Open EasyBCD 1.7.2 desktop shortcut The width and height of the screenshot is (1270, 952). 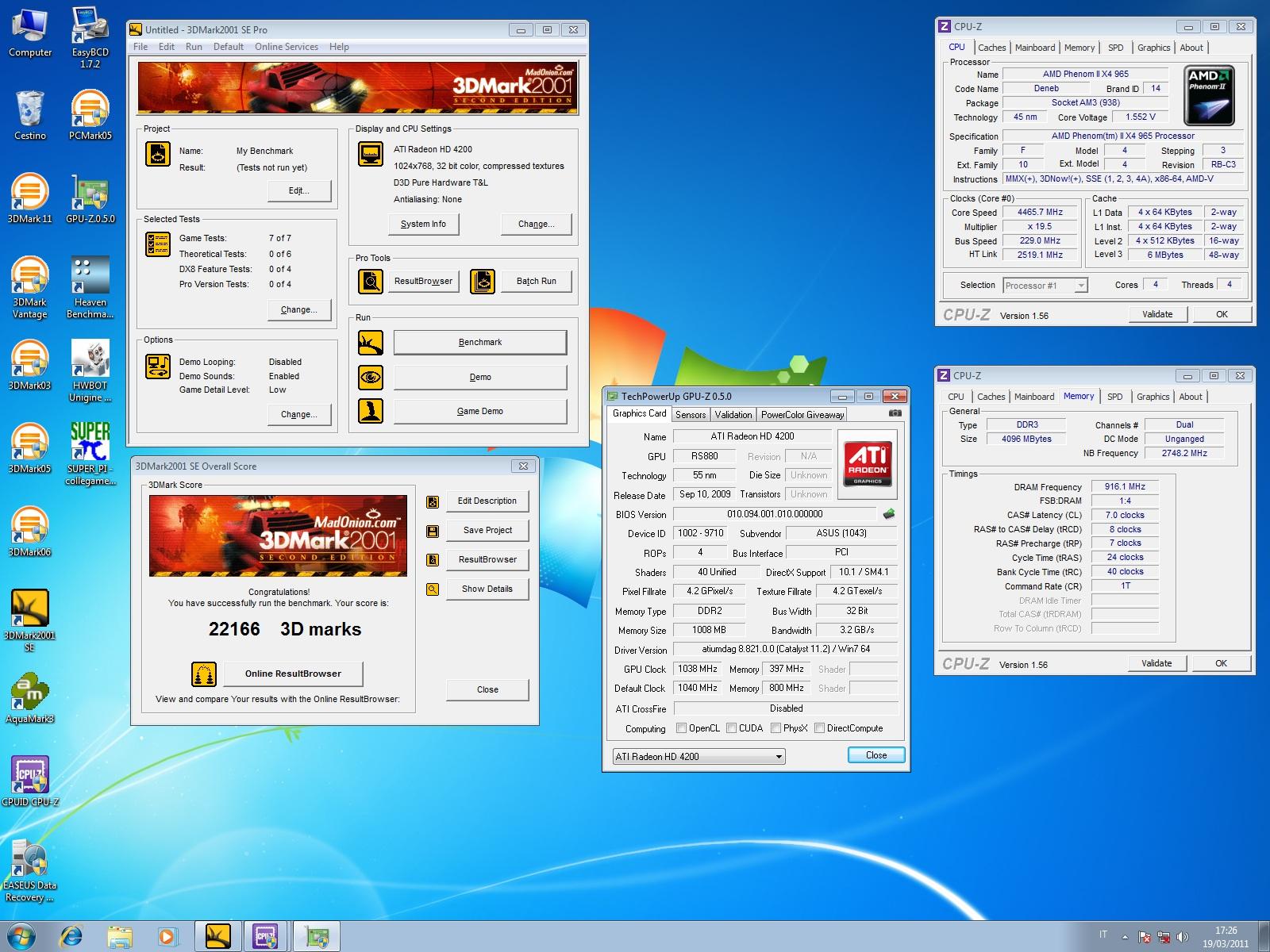[90, 37]
